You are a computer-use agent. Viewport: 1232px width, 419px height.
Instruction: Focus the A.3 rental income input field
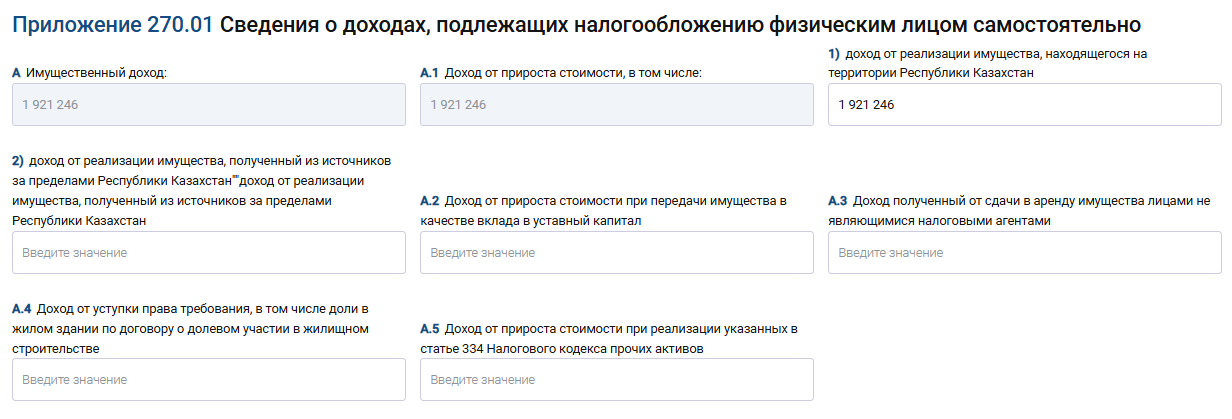(1024, 253)
